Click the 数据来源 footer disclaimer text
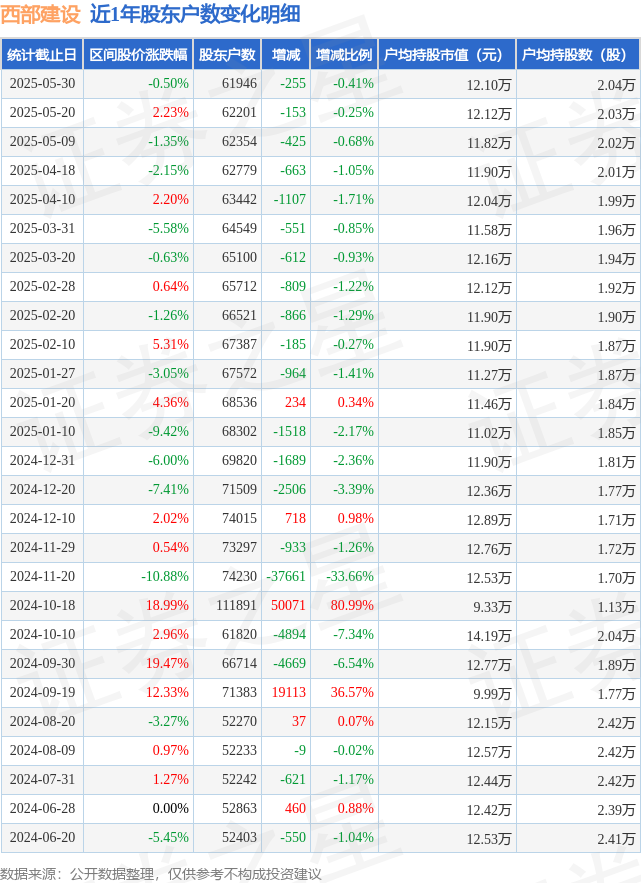This screenshot has height=883, width=641. pyautogui.click(x=161, y=873)
